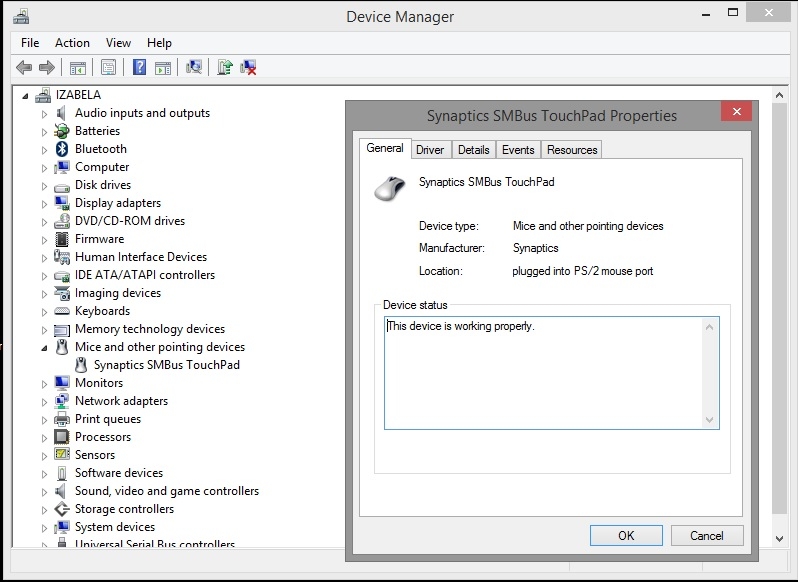
Task: Switch to the Details tab
Action: 473,150
